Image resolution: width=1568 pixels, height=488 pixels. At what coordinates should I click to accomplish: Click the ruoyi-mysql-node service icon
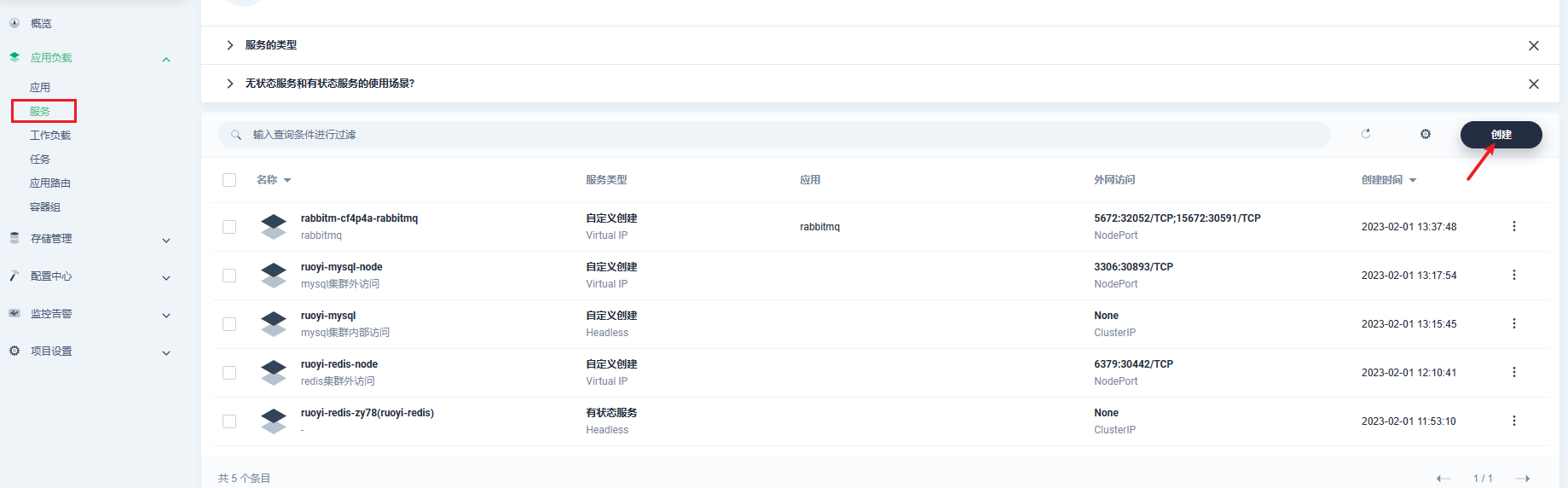pyautogui.click(x=274, y=276)
